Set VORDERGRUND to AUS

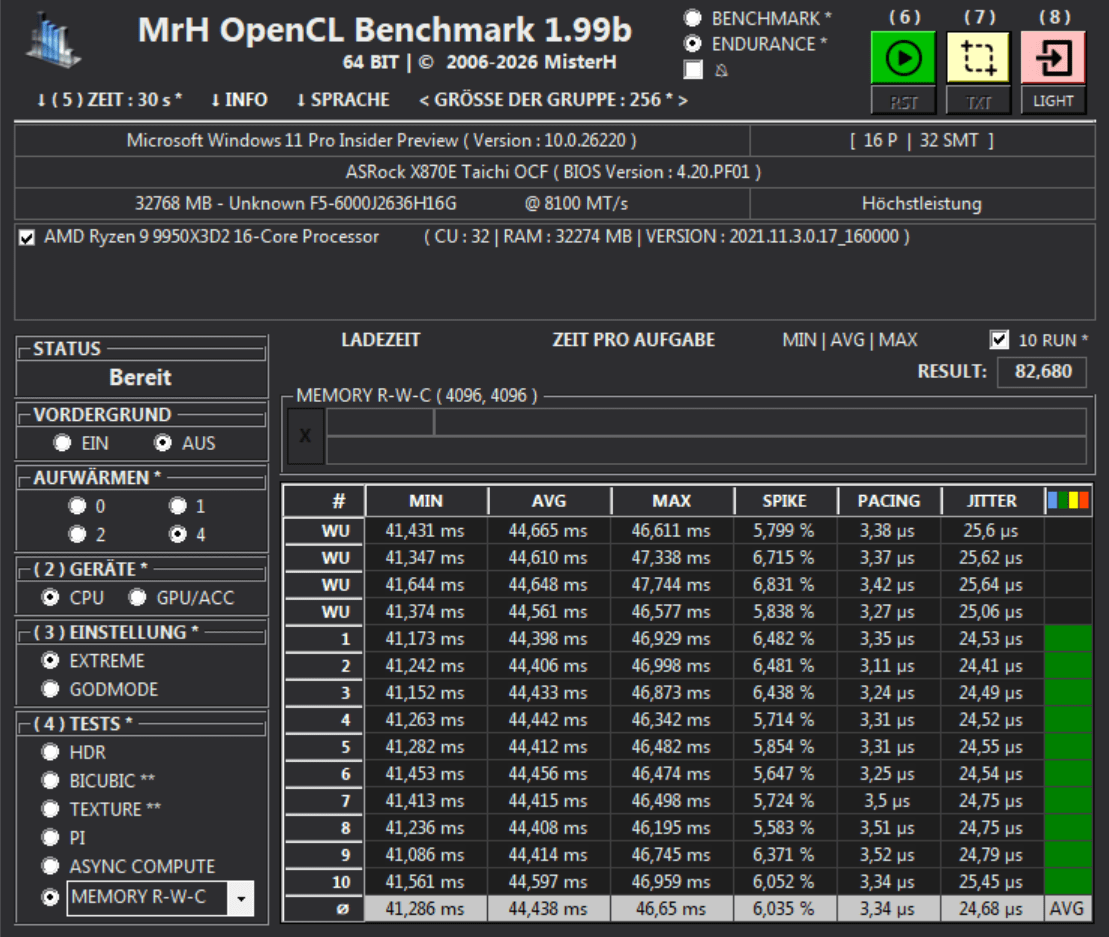coord(163,443)
